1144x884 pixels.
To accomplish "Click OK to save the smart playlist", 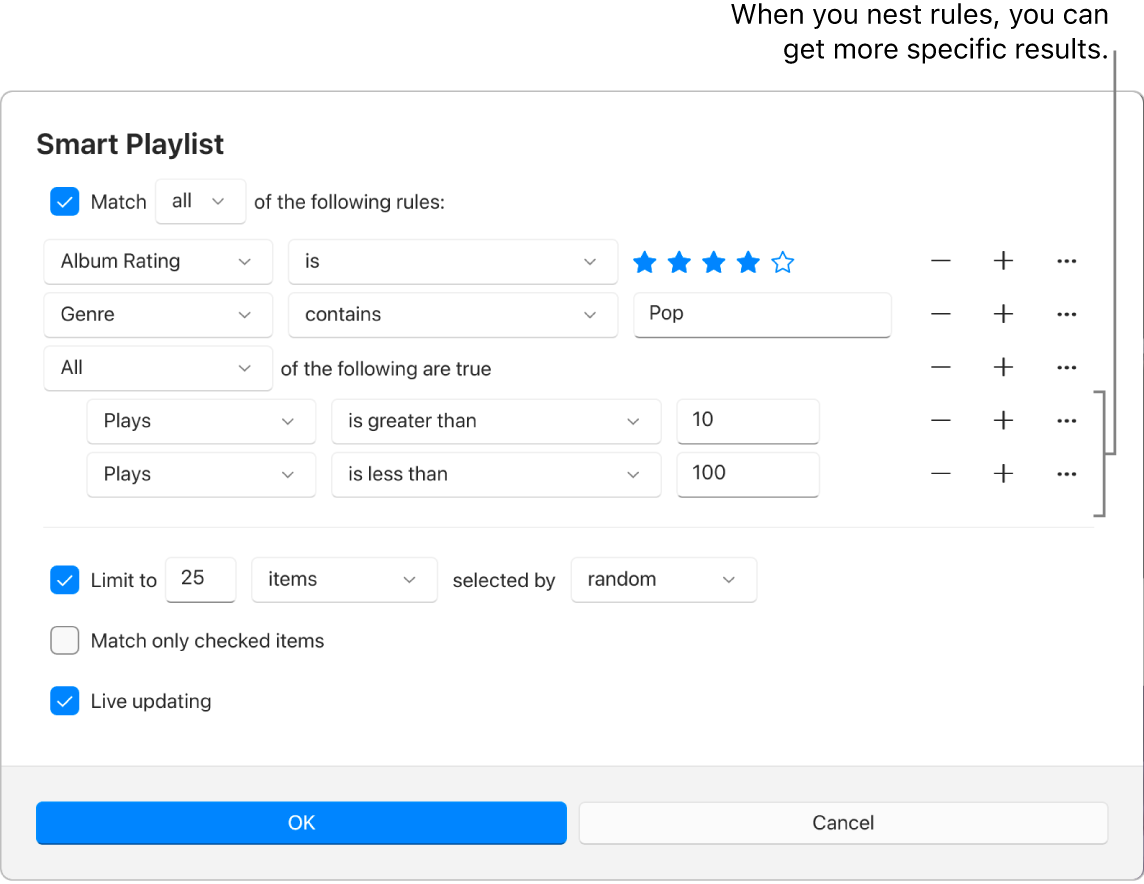I will pyautogui.click(x=301, y=823).
